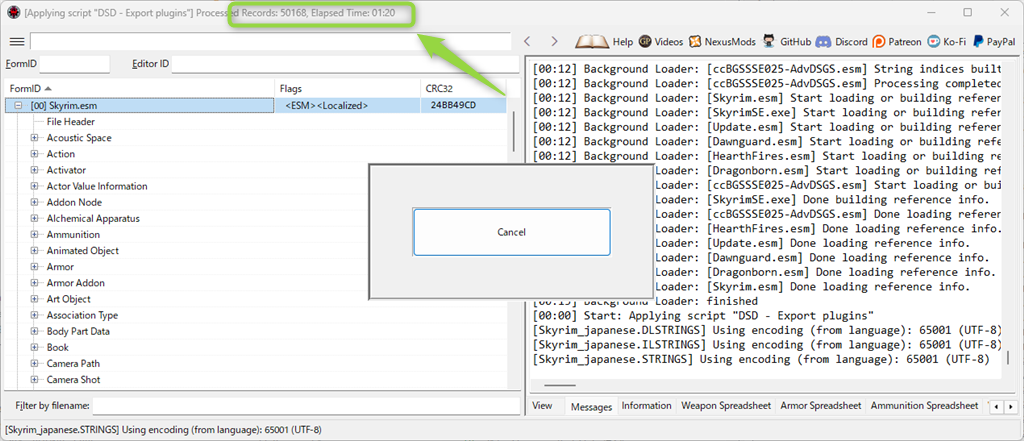Expand the Body Part Data group
The image size is (1024, 441).
35,331
